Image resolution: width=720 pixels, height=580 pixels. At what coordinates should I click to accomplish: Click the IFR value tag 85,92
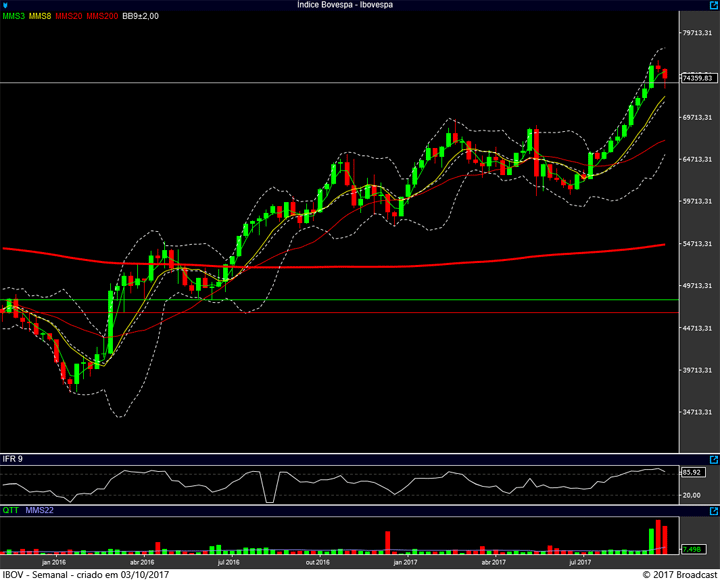pyautogui.click(x=690, y=472)
